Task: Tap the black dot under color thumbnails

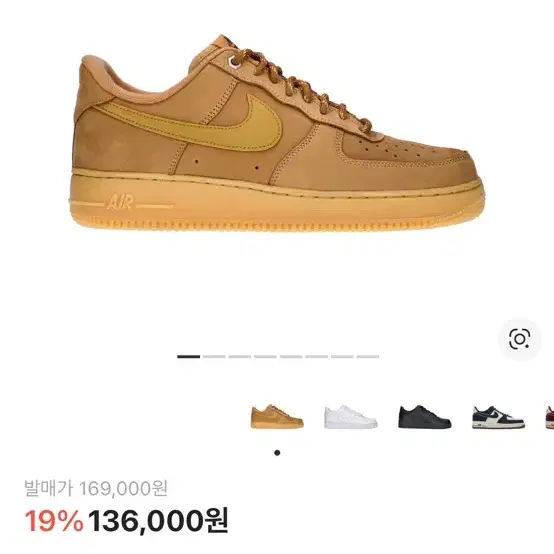Action: coord(277,453)
